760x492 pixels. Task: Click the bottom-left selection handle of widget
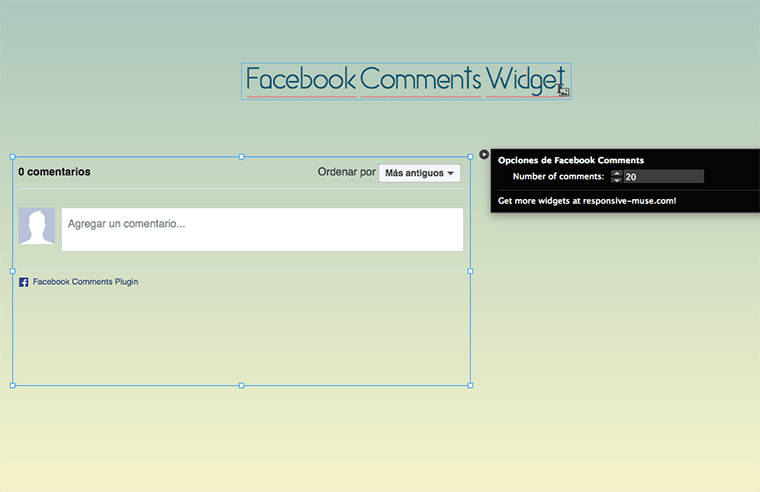pyautogui.click(x=13, y=385)
